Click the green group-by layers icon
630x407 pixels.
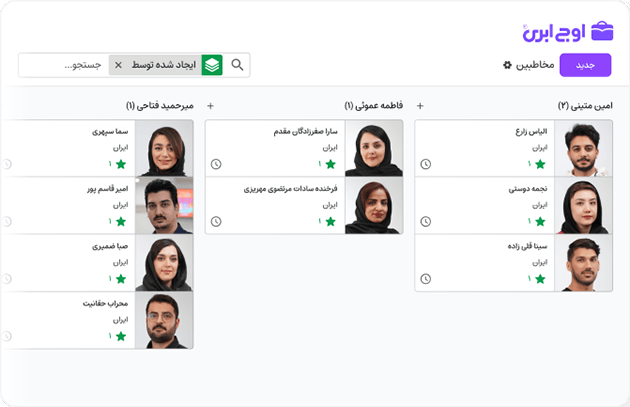click(x=212, y=65)
